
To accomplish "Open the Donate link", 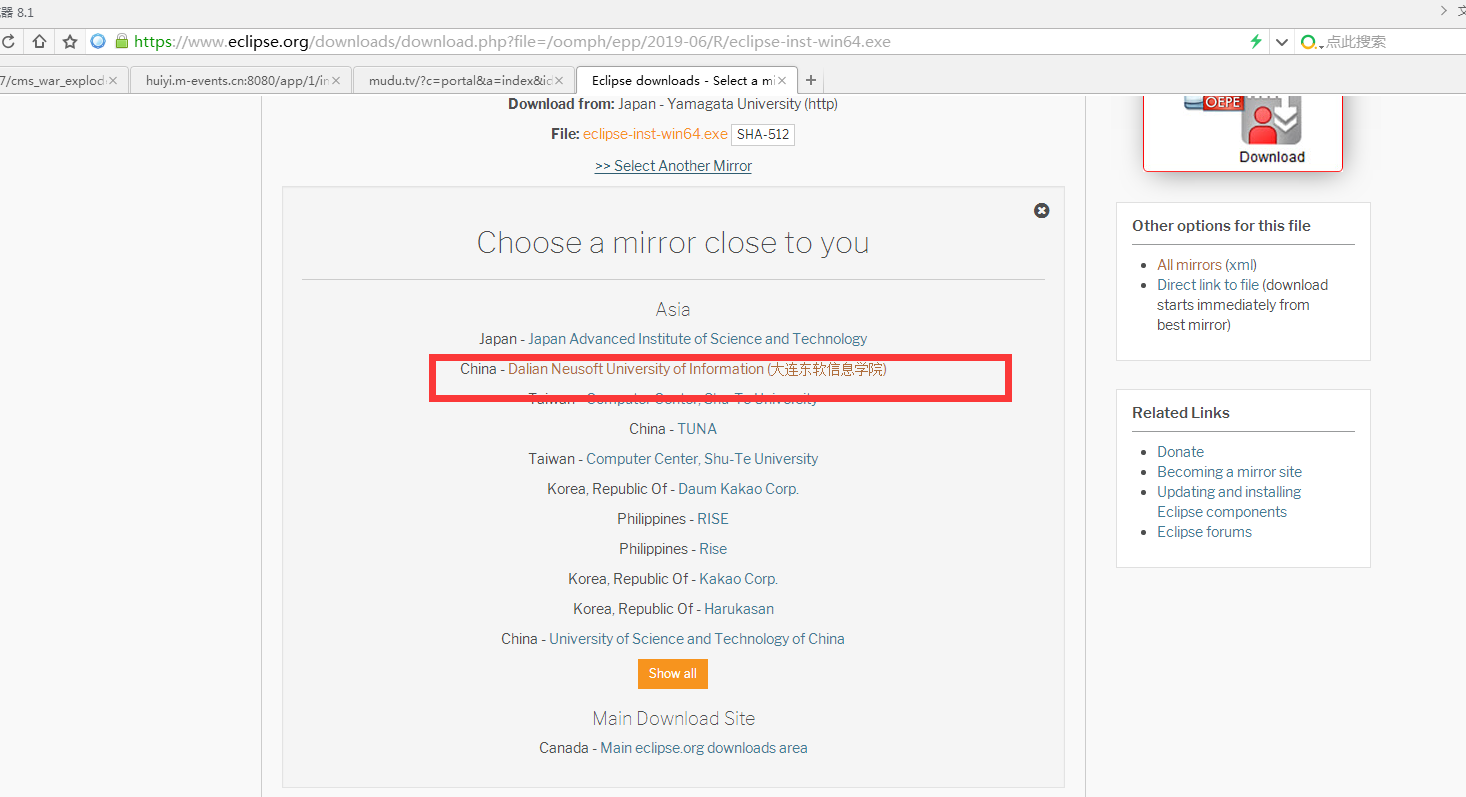I will click(1180, 452).
